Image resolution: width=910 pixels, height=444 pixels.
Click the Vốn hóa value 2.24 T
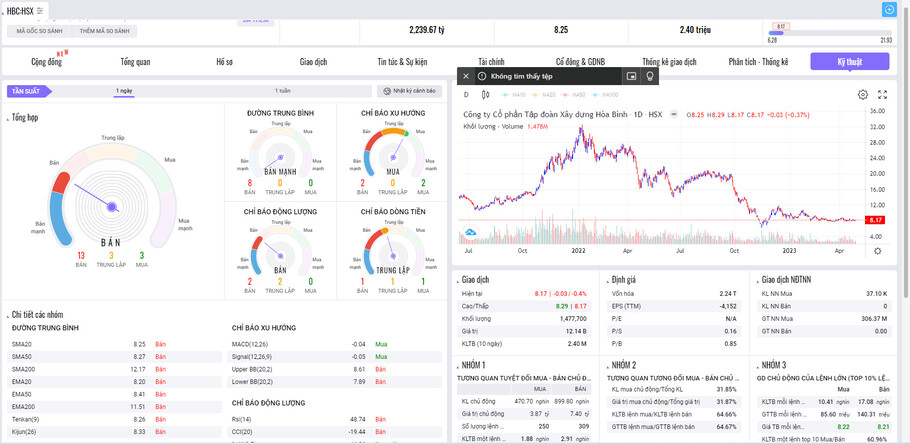(x=728, y=294)
